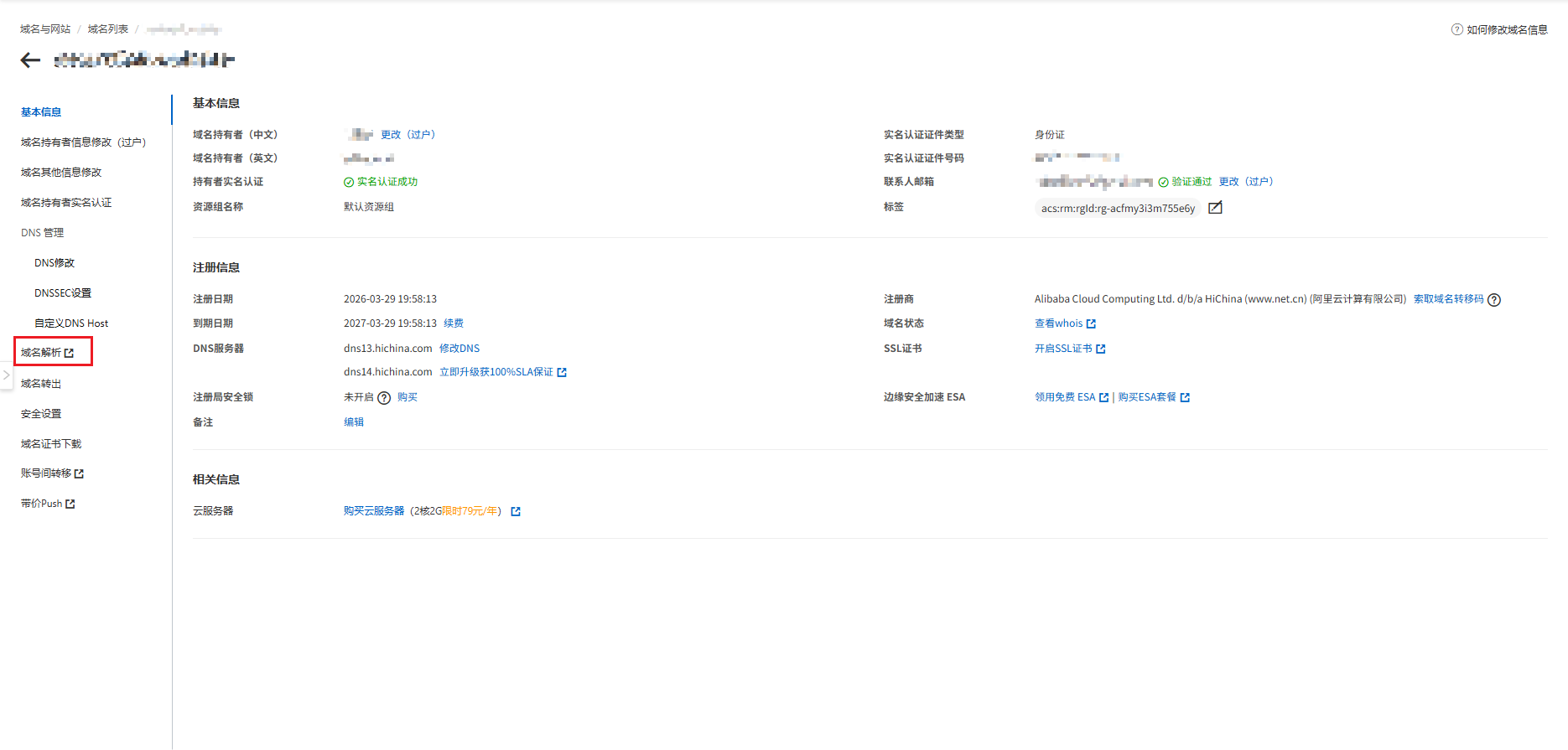Viewport: 1568px width, 750px height.
Task: Click the question mark icon next to 未开启
Action: pos(384,398)
